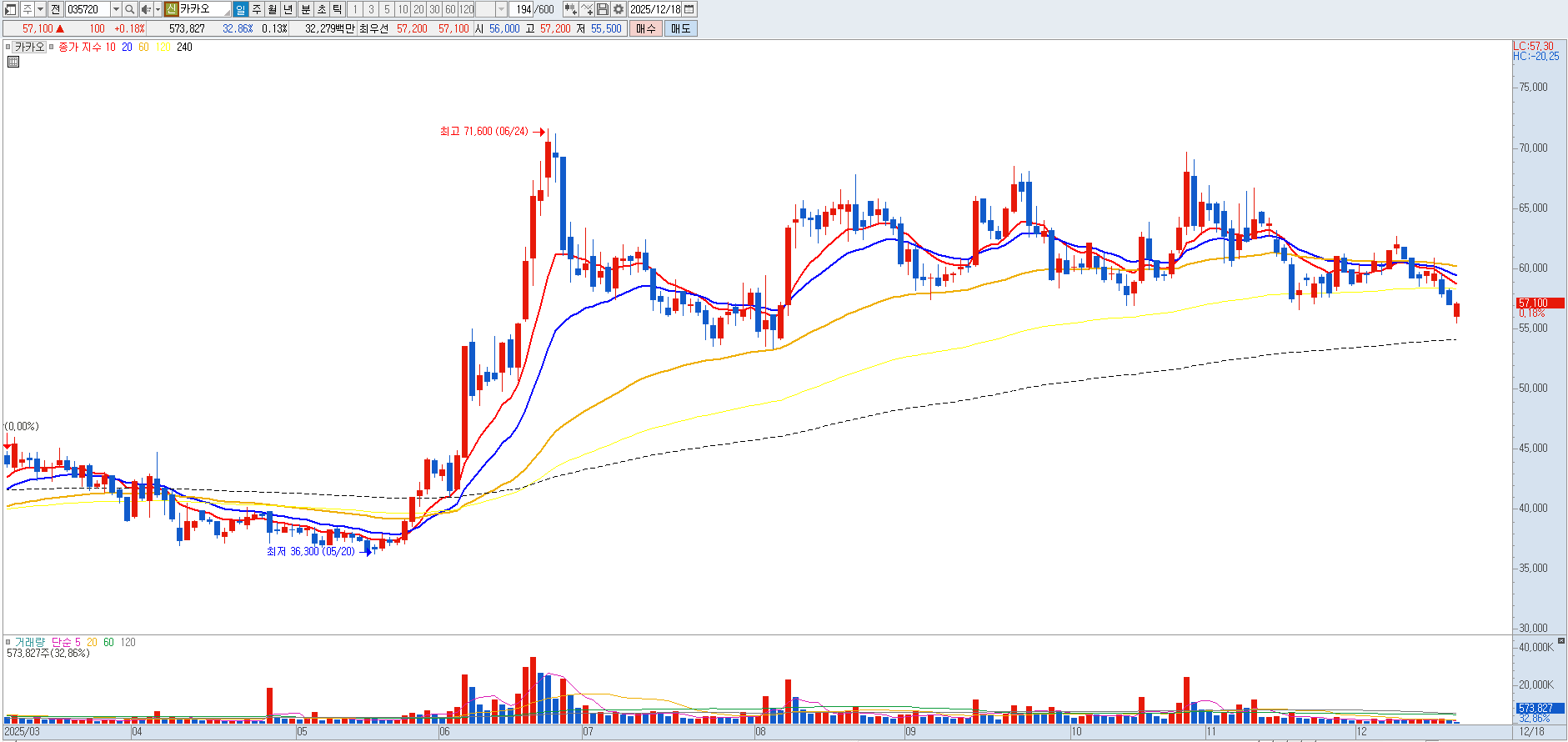1568x742 pixels.
Task: Click the speaker sound alert icon
Action: click(145, 9)
